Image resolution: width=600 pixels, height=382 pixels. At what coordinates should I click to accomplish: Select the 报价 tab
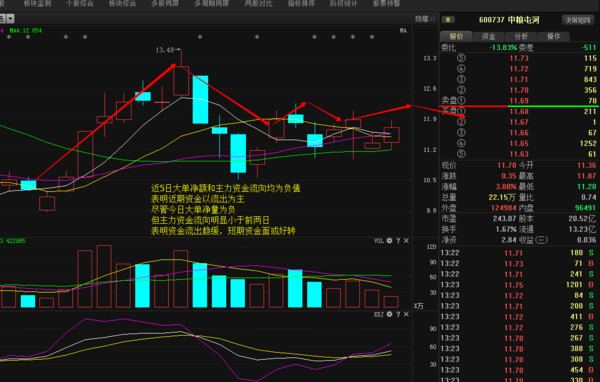tap(456, 36)
